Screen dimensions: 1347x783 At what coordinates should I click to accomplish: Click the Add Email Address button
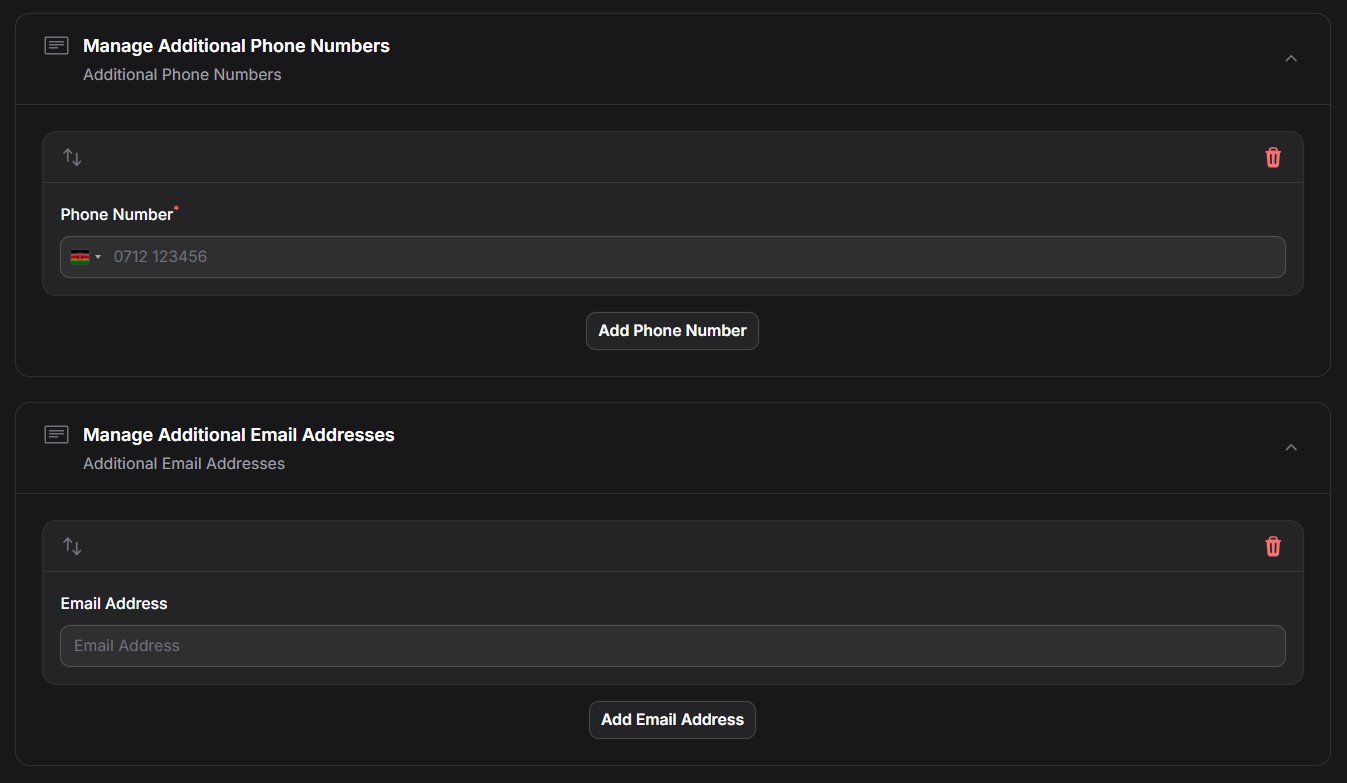[672, 720]
